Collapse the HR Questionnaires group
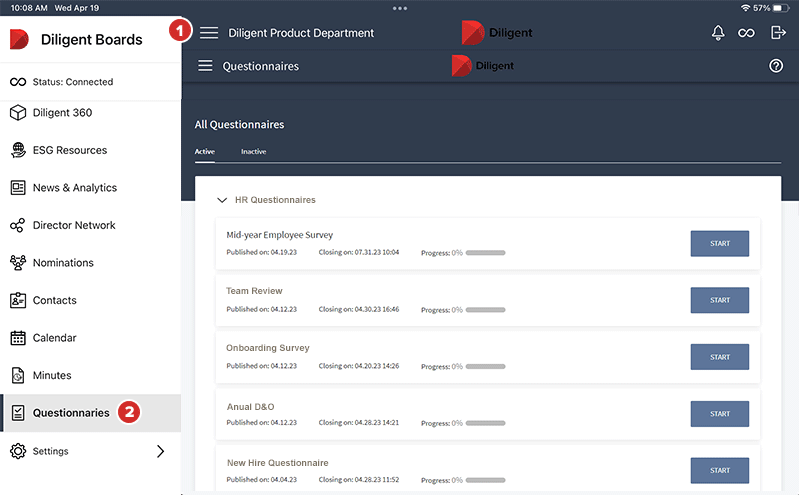The image size is (799, 495). click(222, 200)
